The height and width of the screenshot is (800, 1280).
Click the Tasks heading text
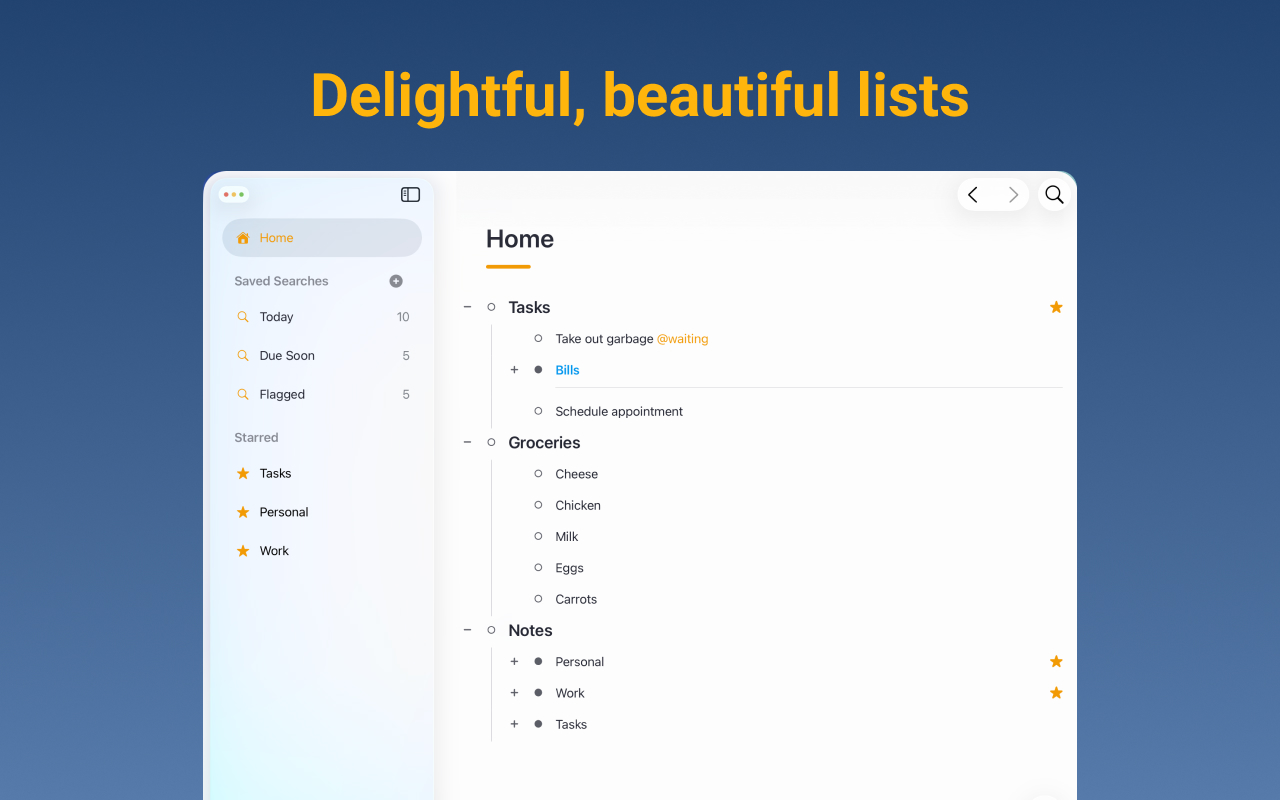529,307
